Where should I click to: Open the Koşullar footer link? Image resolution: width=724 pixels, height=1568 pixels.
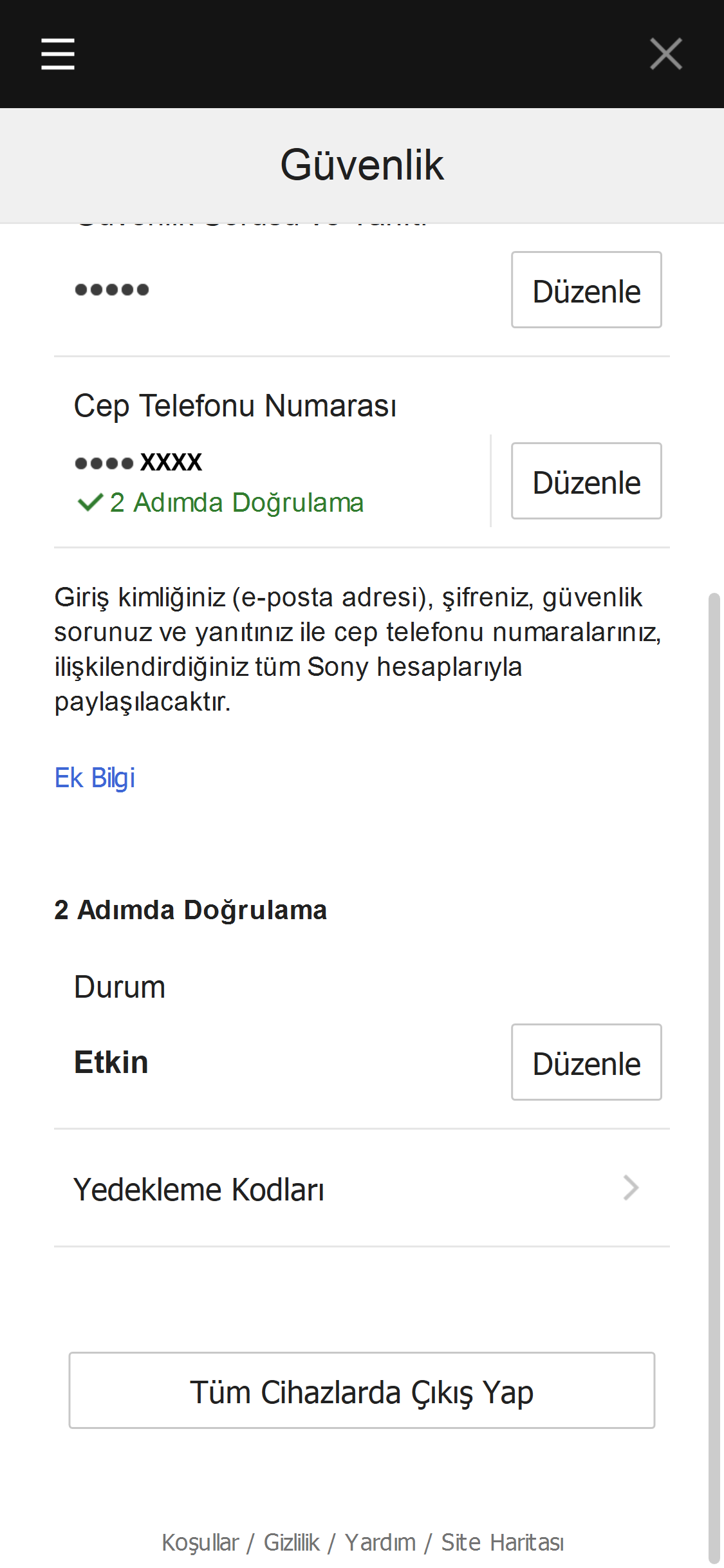[200, 1542]
